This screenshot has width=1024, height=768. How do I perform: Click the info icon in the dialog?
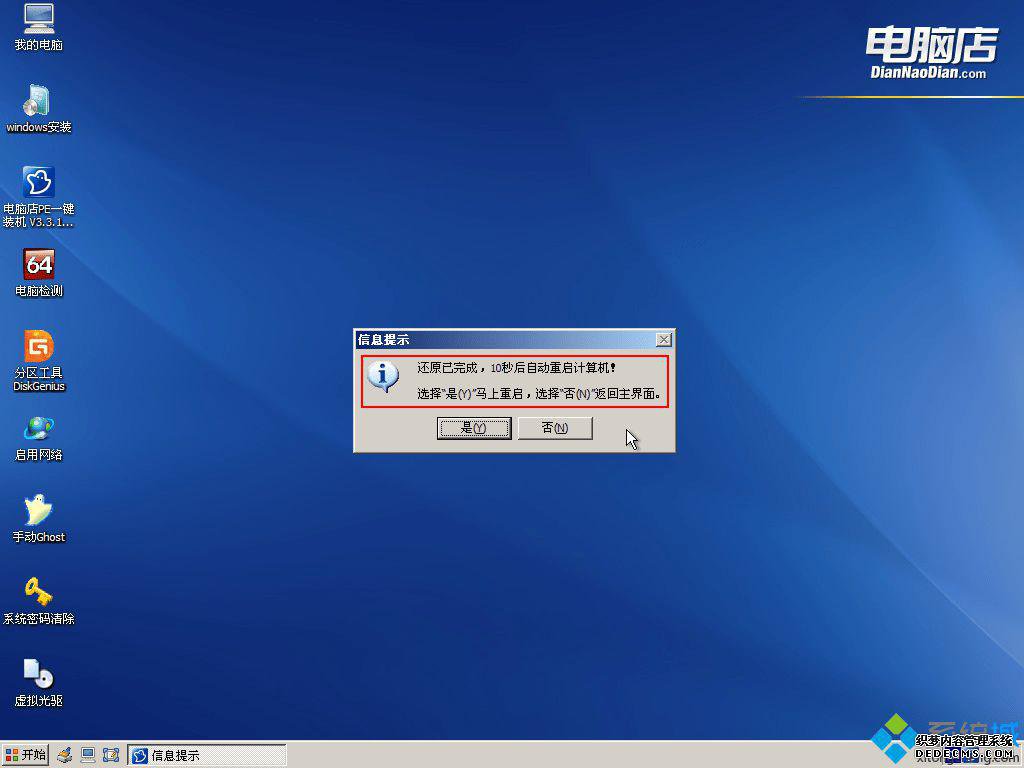[x=383, y=376]
